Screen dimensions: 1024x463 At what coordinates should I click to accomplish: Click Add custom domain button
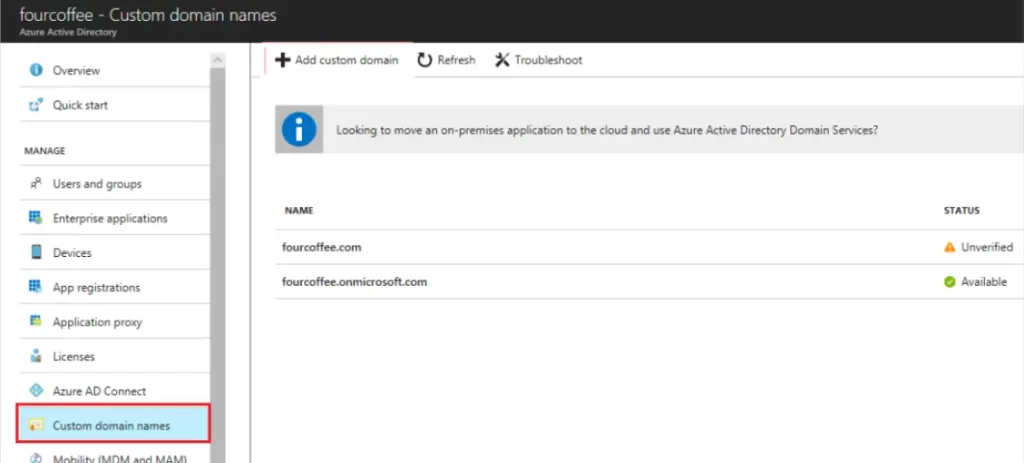point(337,60)
